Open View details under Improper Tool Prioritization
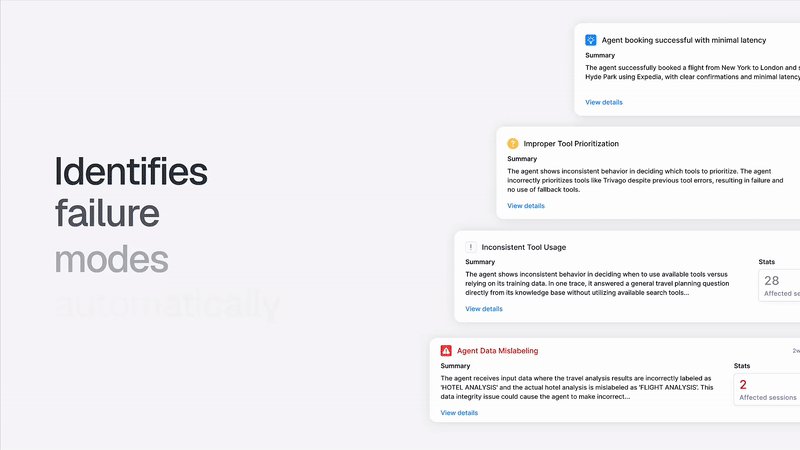Image resolution: width=800 pixels, height=450 pixels. point(526,206)
